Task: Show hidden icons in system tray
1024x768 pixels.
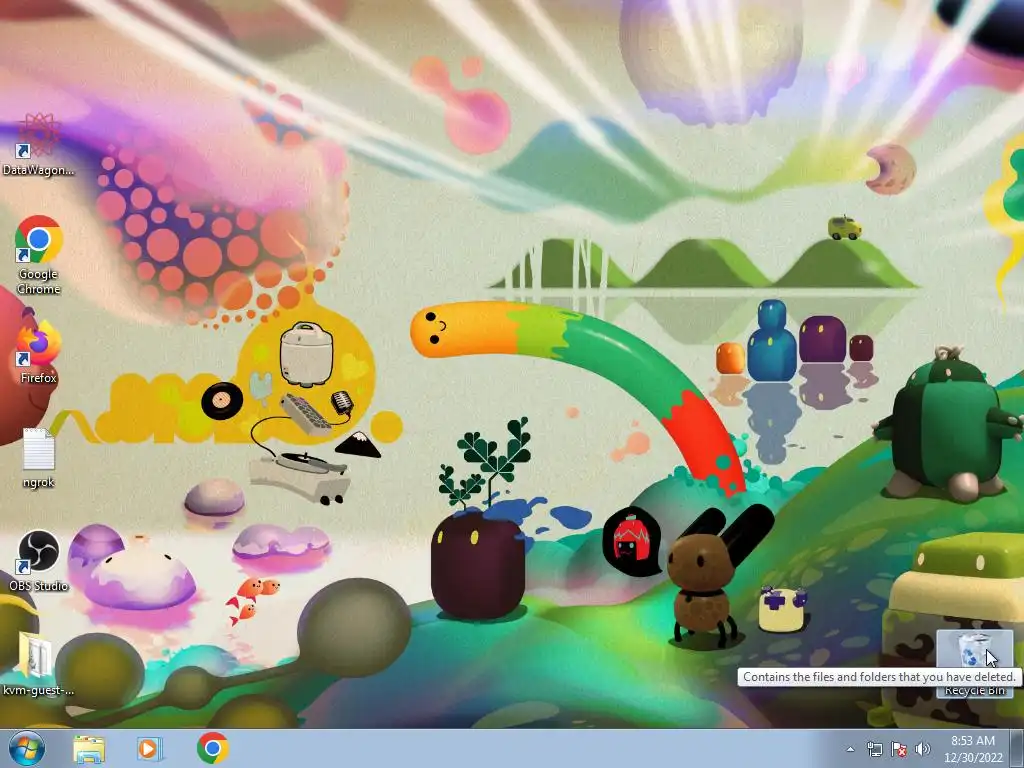Action: coord(850,749)
